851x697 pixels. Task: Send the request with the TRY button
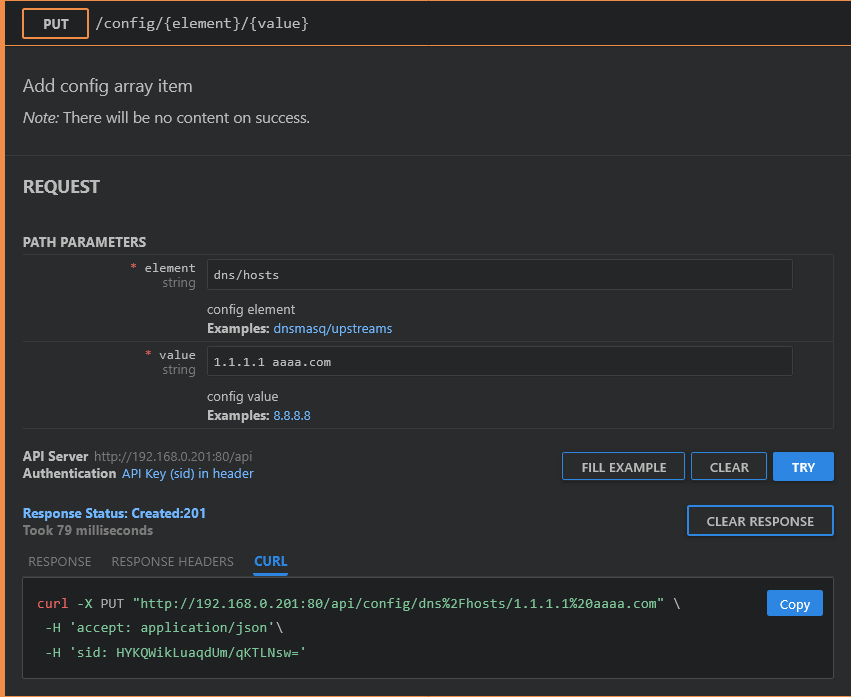pyautogui.click(x=802, y=467)
